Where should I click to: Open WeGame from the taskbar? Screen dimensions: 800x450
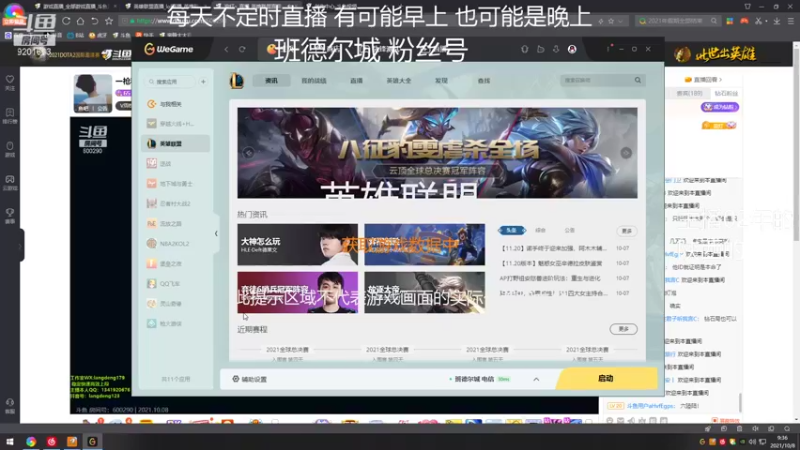[x=92, y=441]
